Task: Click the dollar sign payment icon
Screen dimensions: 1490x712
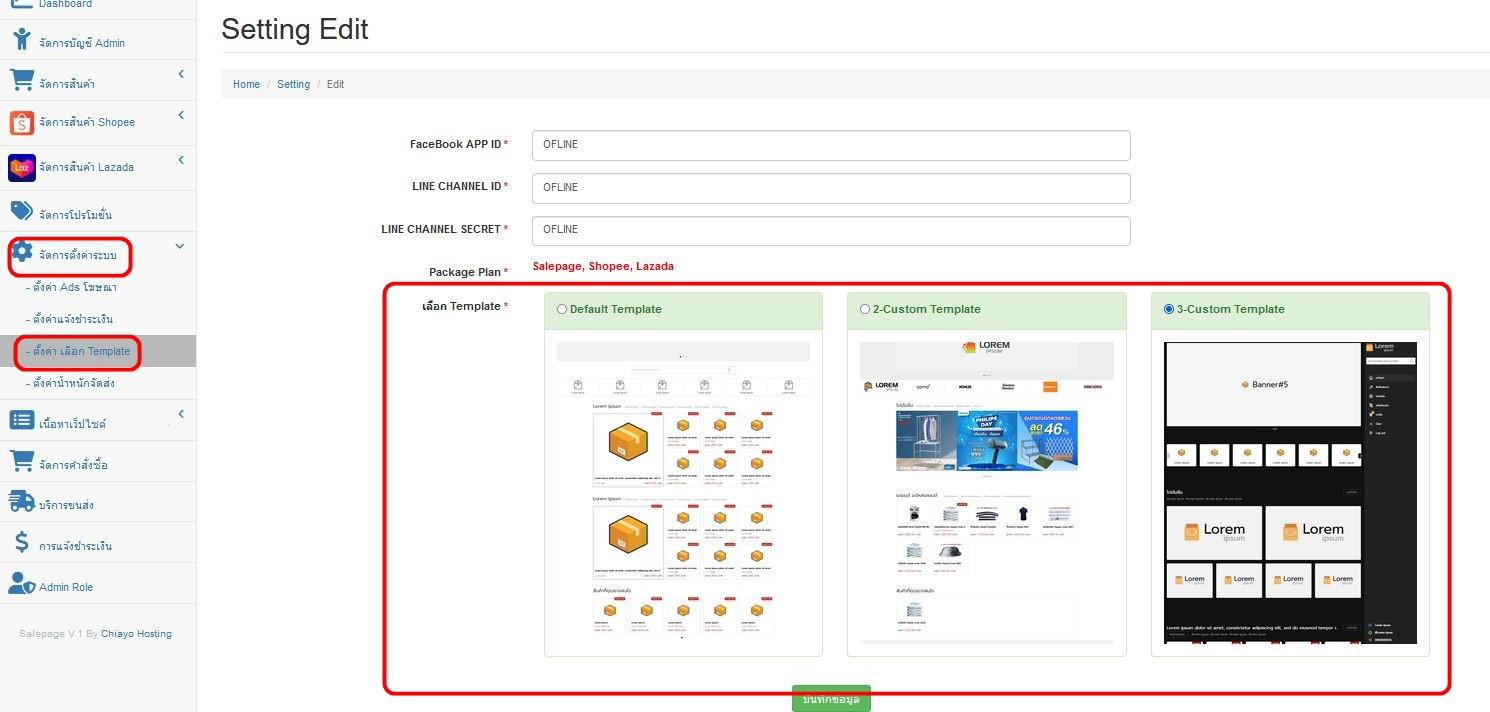Action: [22, 544]
